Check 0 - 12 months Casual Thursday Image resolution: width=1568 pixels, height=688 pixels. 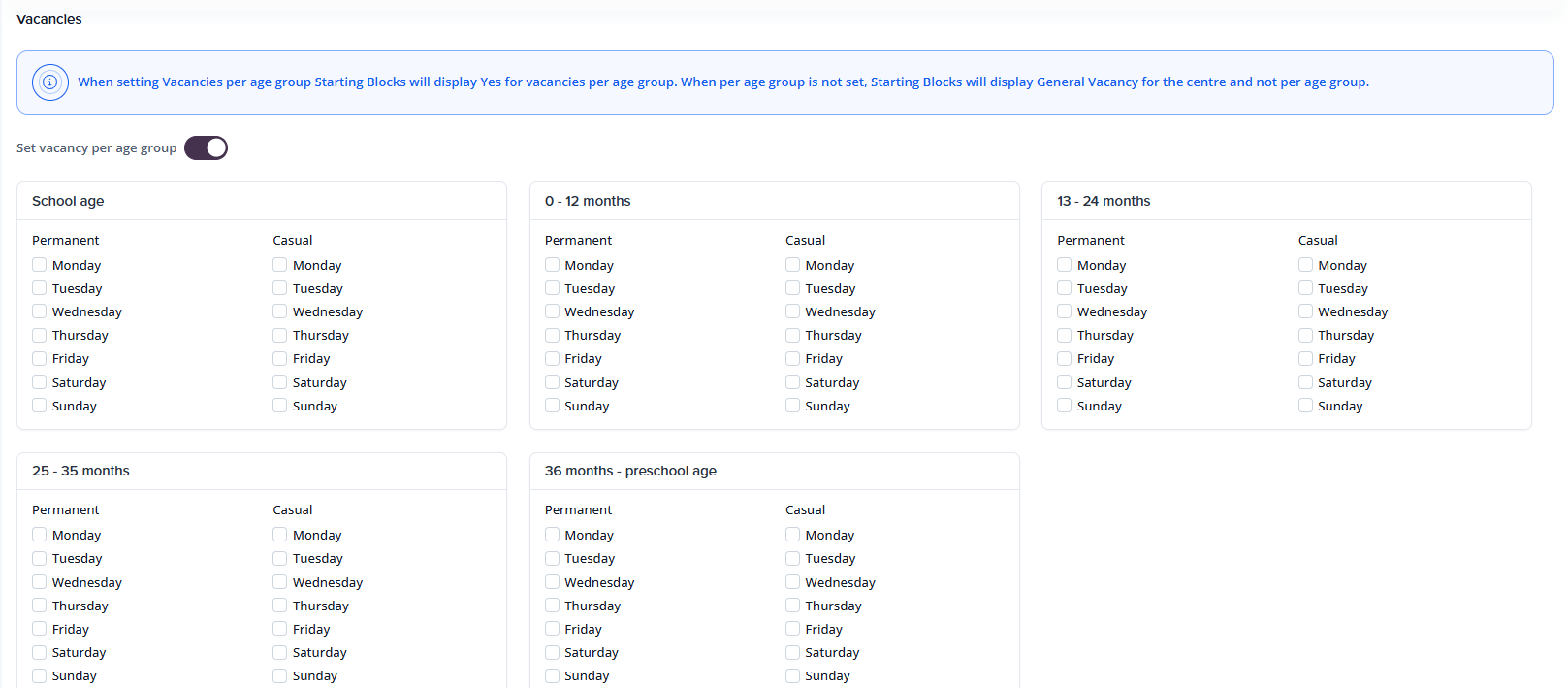tap(793, 335)
